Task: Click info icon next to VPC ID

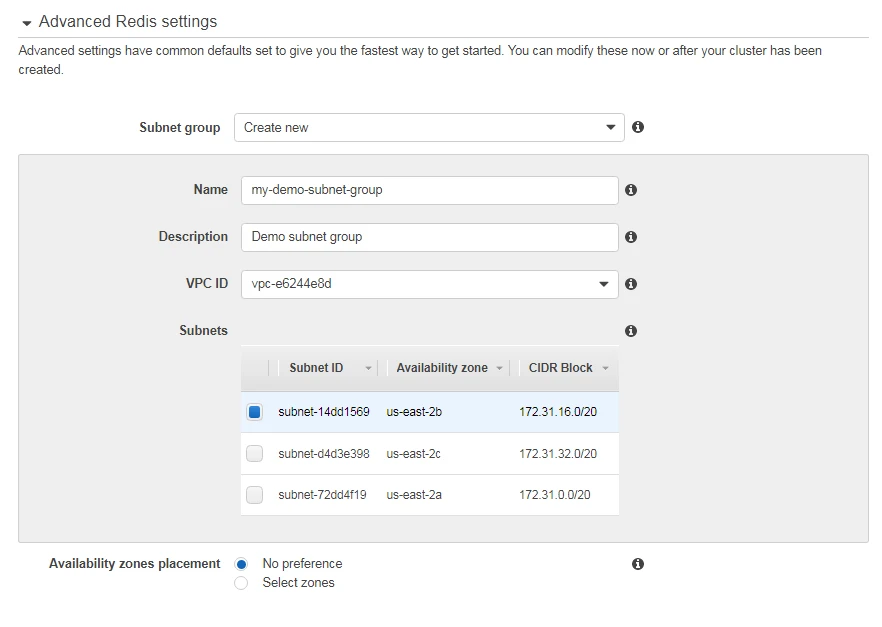Action: click(631, 284)
